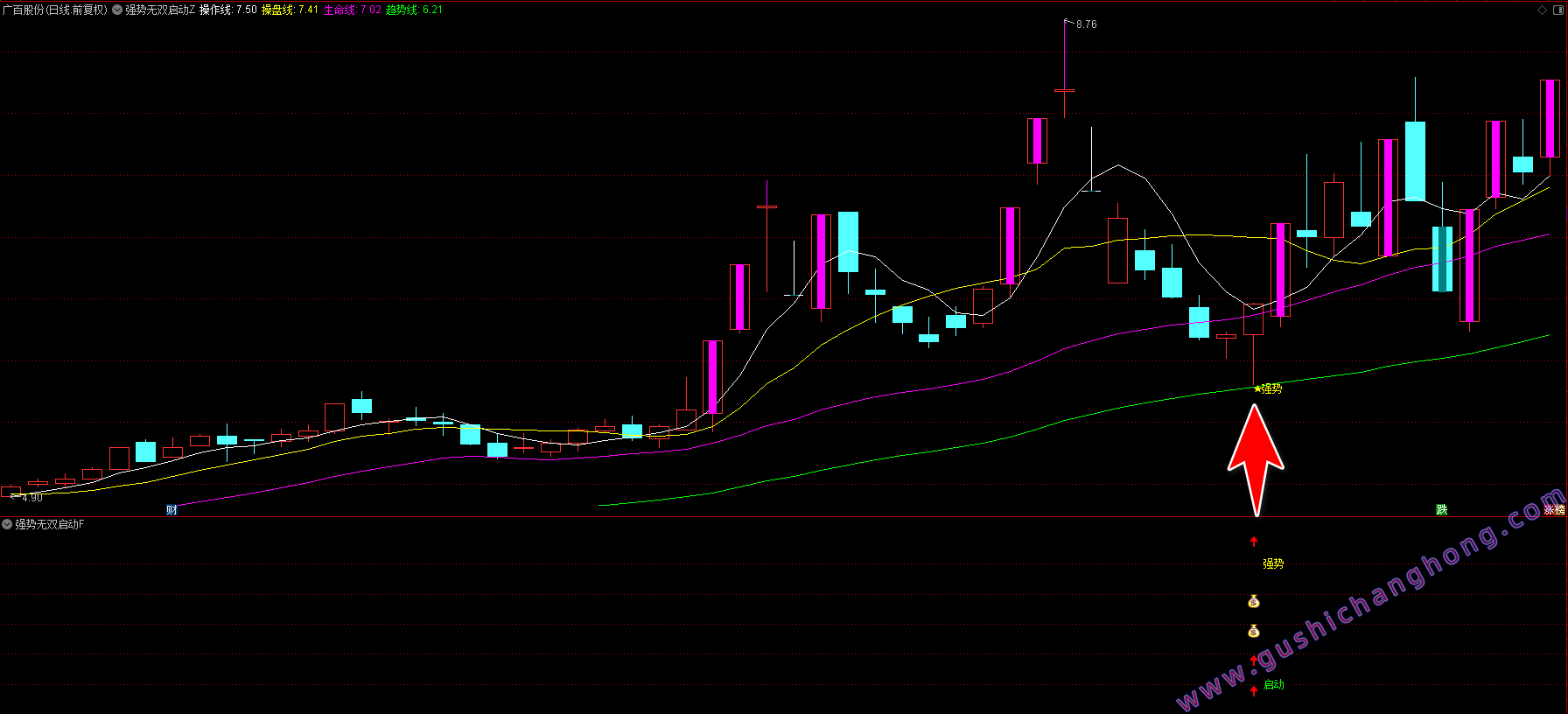This screenshot has height=714, width=1568.
Task: Select the candlestick with the 8.76 high
Action: [x=1065, y=90]
